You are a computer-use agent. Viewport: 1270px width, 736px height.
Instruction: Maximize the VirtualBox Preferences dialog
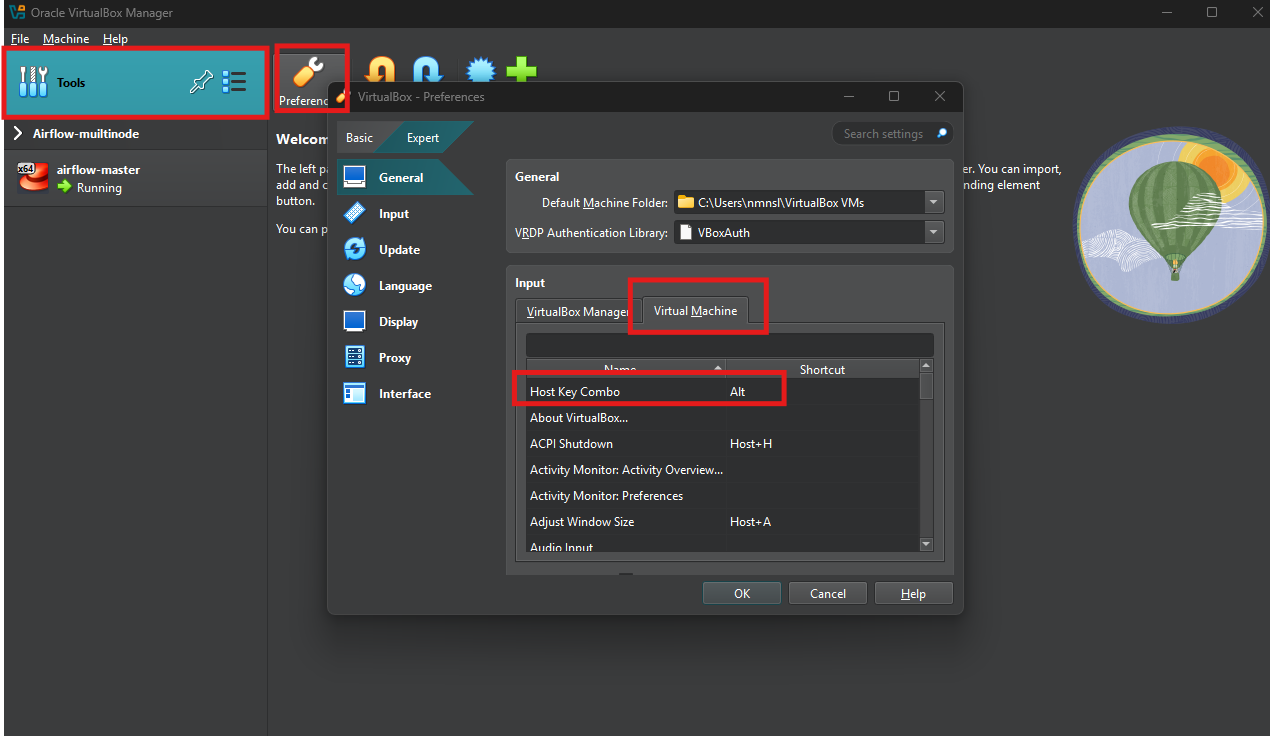(x=894, y=96)
